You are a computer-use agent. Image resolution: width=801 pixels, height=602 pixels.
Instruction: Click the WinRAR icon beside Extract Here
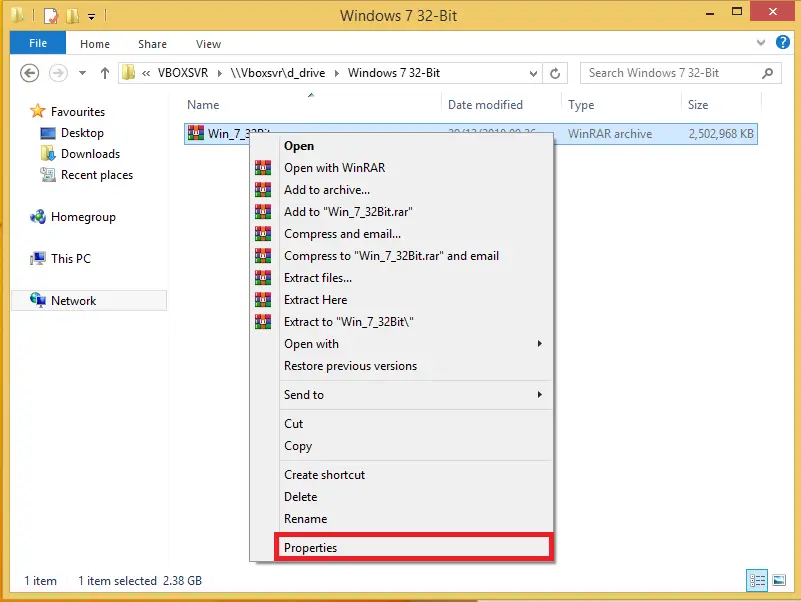(263, 299)
